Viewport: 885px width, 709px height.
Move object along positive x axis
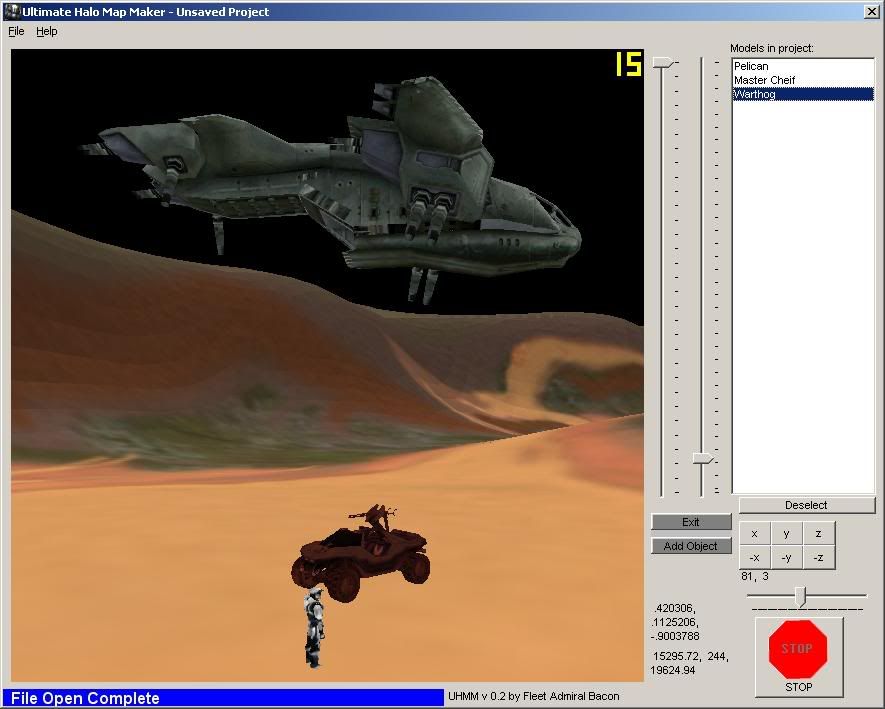click(755, 533)
